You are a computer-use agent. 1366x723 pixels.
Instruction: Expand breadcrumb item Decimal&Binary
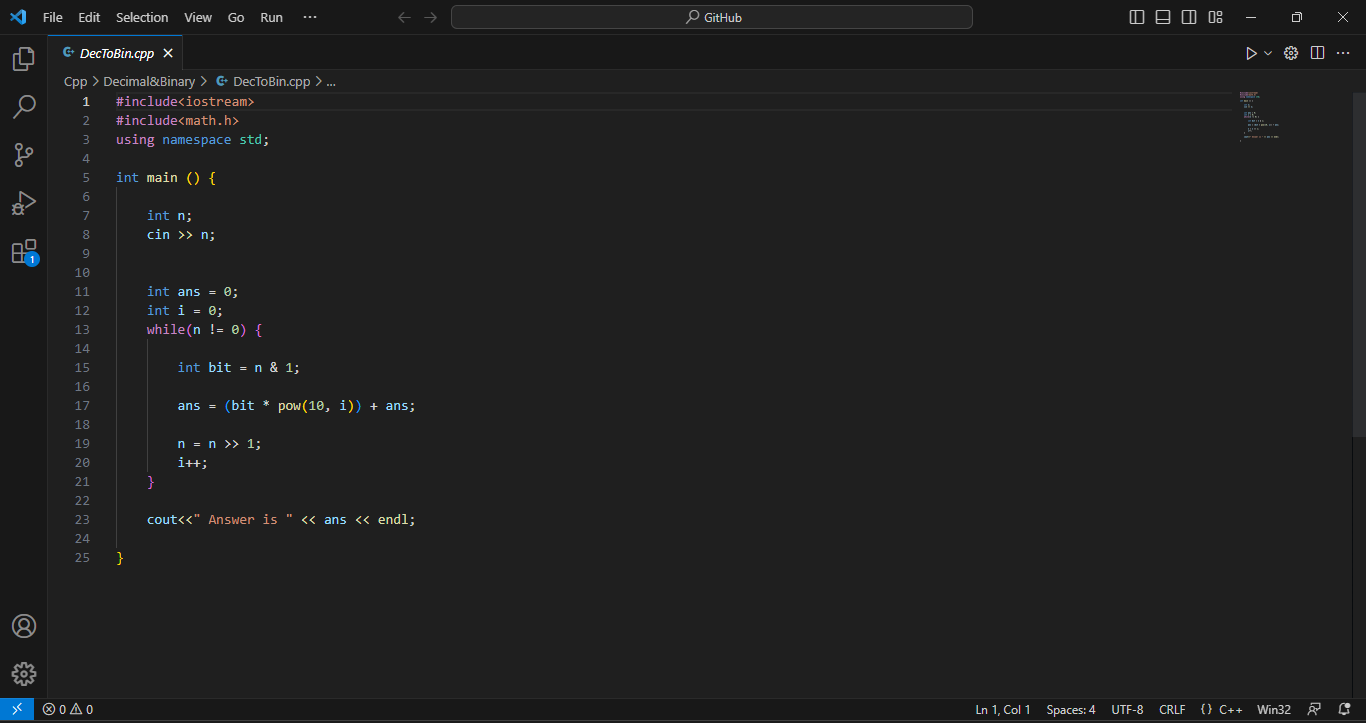click(x=149, y=81)
